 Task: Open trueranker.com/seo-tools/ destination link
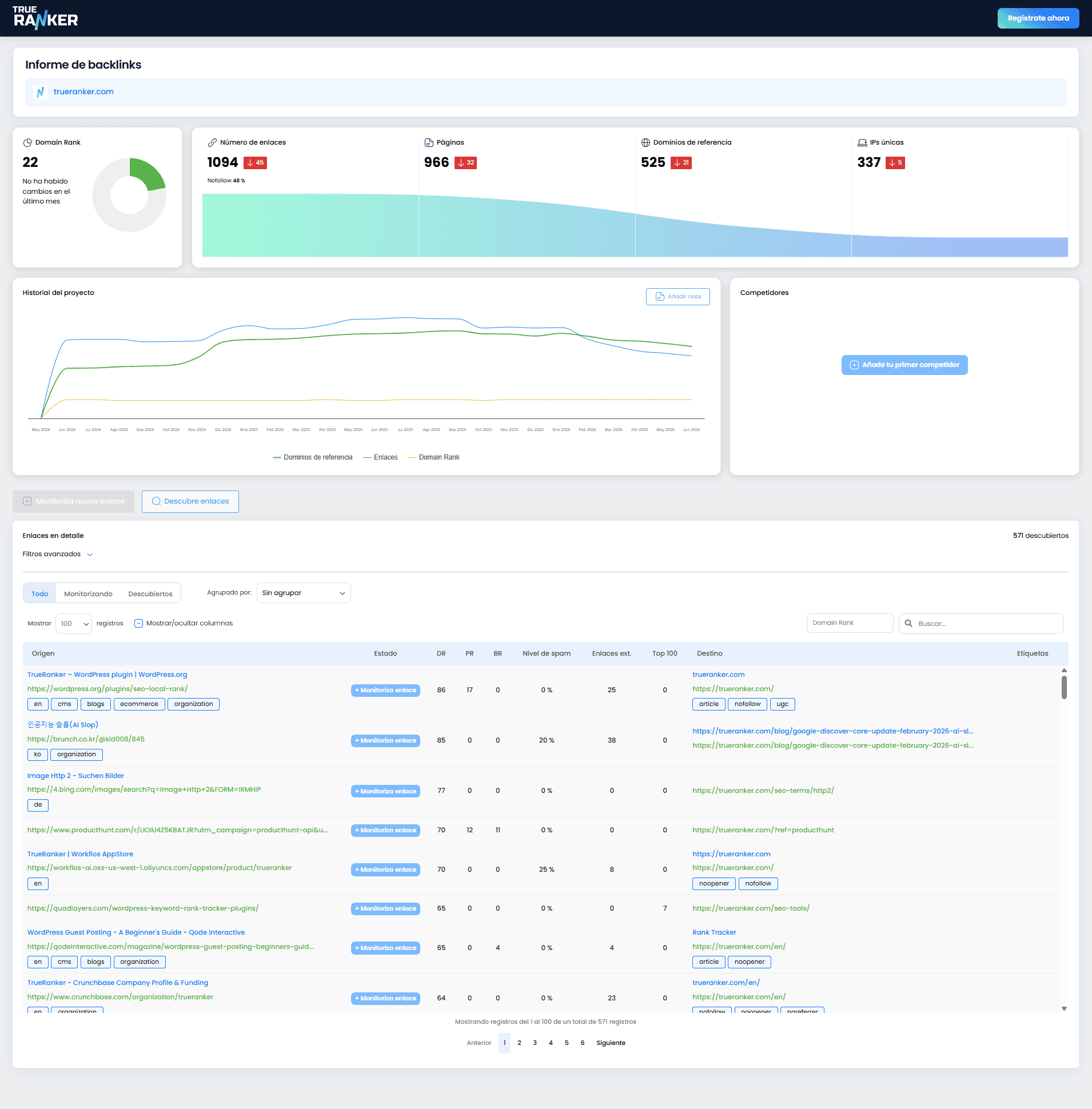[751, 908]
